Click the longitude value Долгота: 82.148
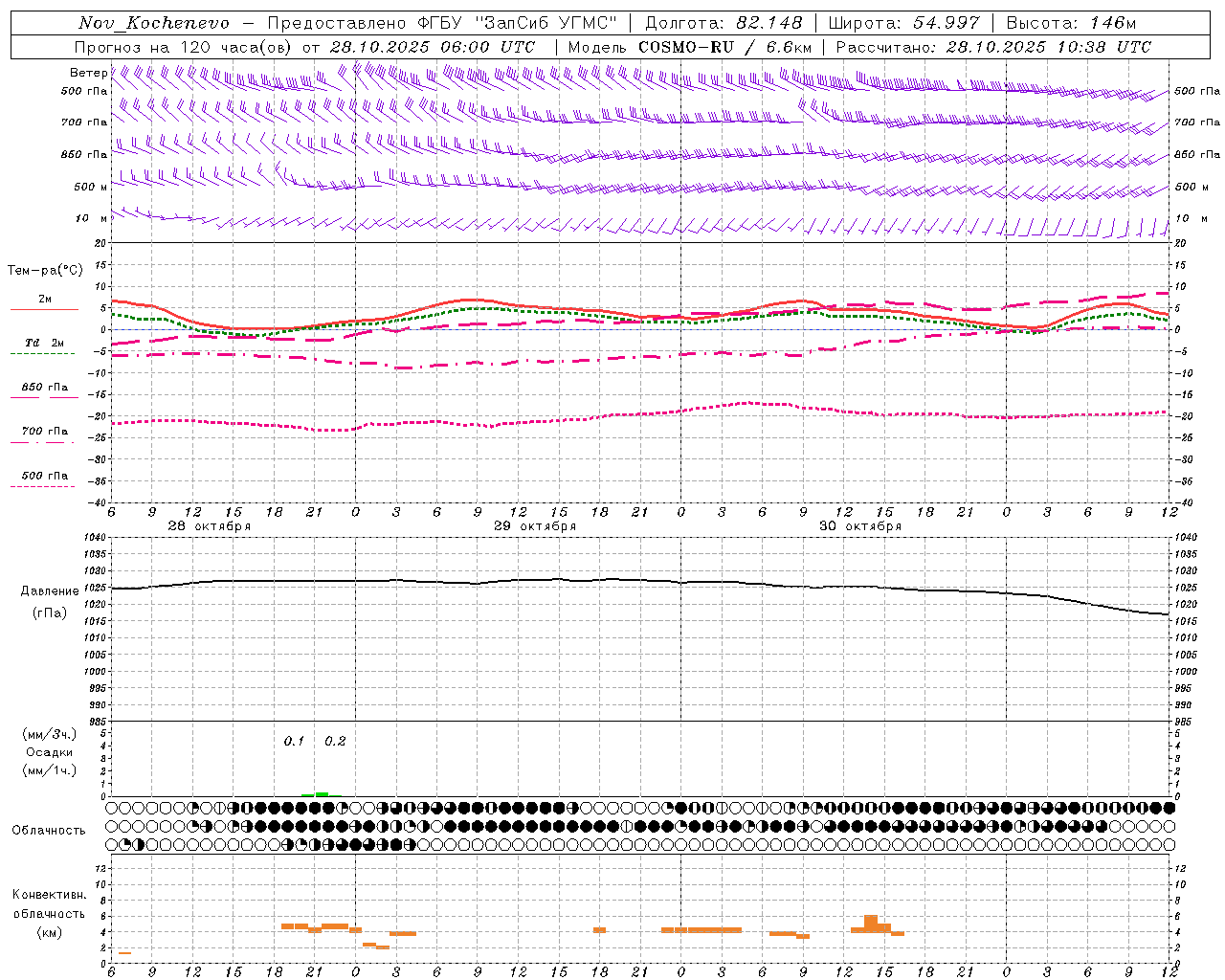Image resolution: width=1225 pixels, height=980 pixels. click(x=724, y=23)
